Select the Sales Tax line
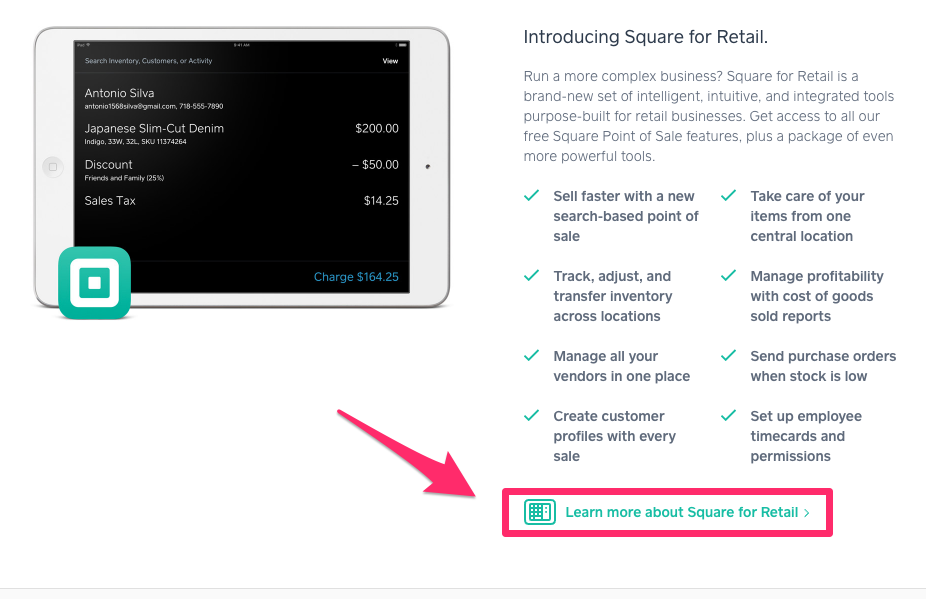926x599 pixels. click(241, 201)
